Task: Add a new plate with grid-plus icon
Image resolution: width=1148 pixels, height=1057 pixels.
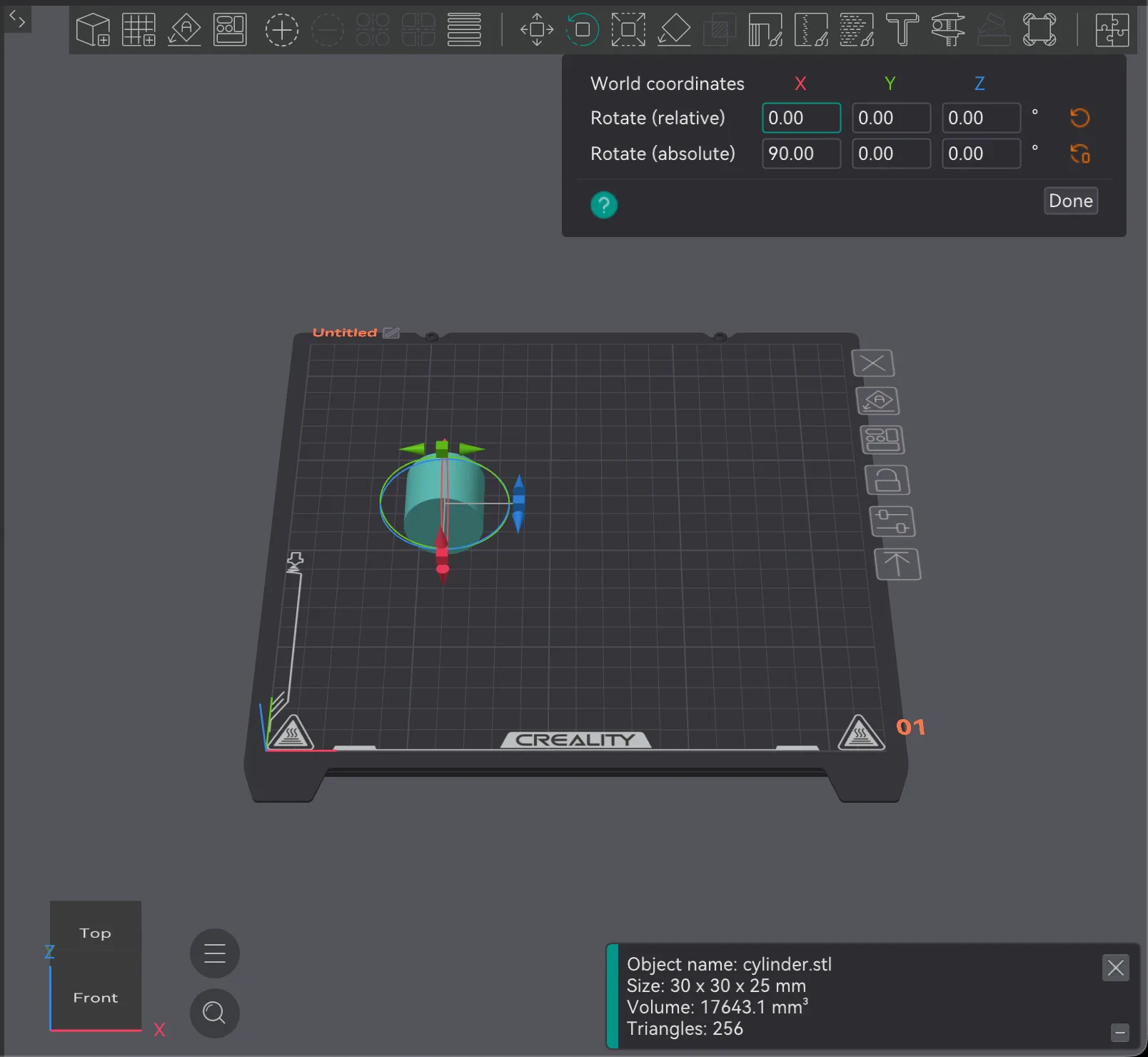Action: tap(139, 30)
